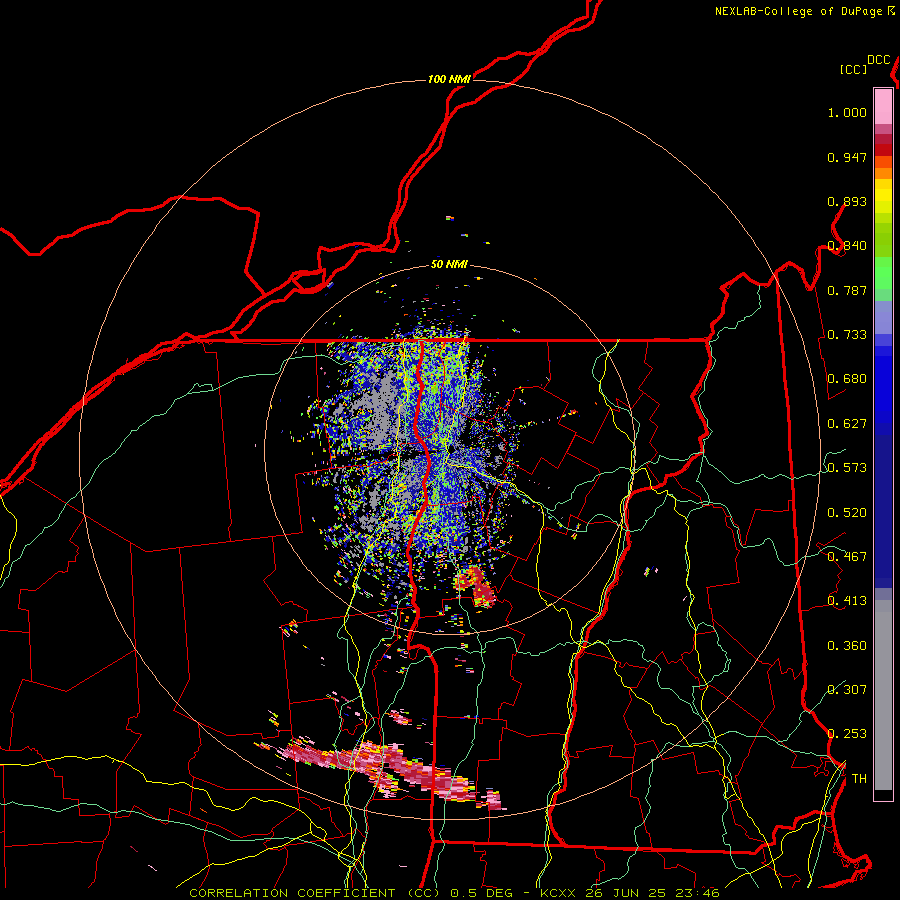Click the KCXX station identifier
This screenshot has height=900, width=900.
[x=557, y=893]
